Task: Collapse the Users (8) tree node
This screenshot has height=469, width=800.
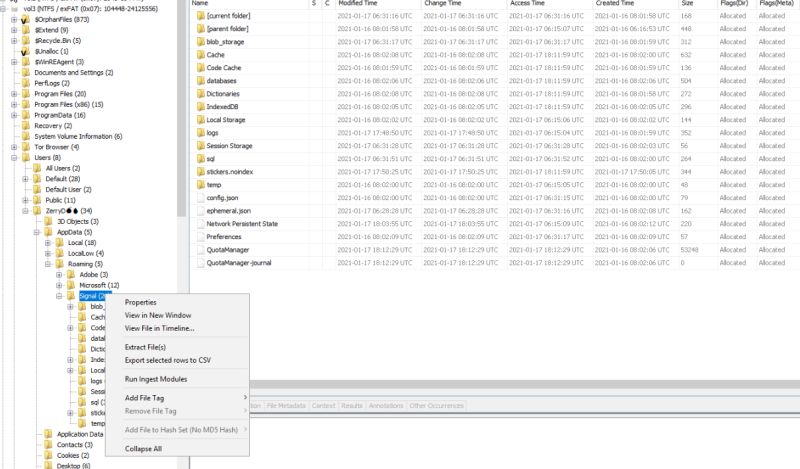Action: click(14, 158)
